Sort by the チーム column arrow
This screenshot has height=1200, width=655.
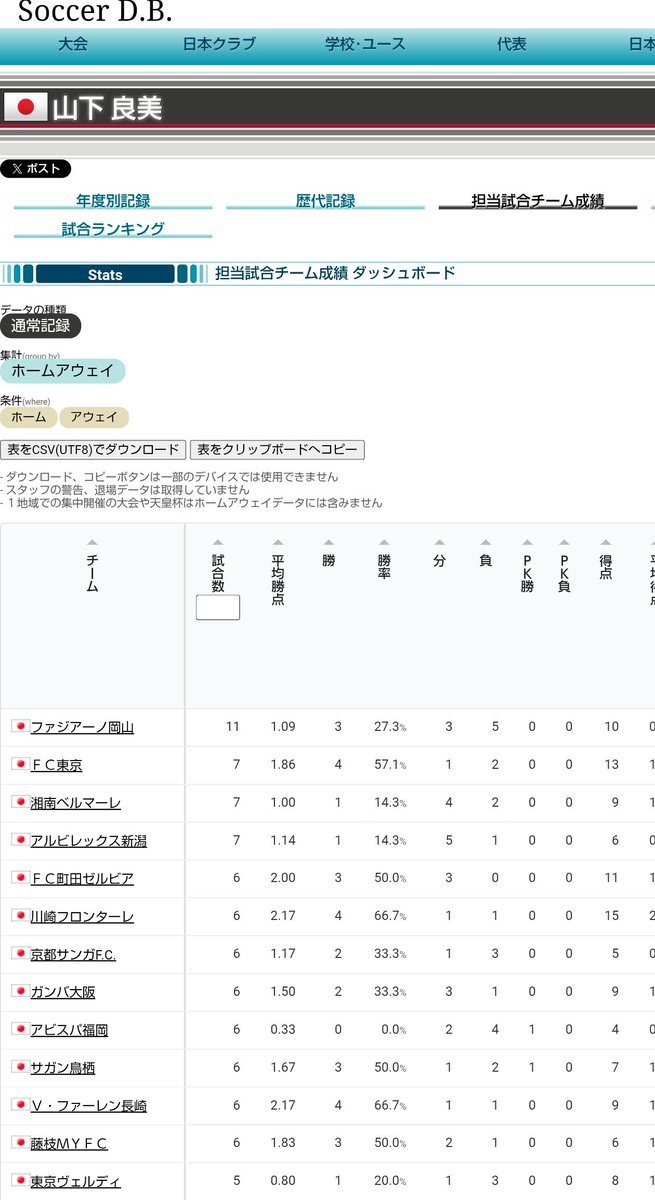coord(92,543)
